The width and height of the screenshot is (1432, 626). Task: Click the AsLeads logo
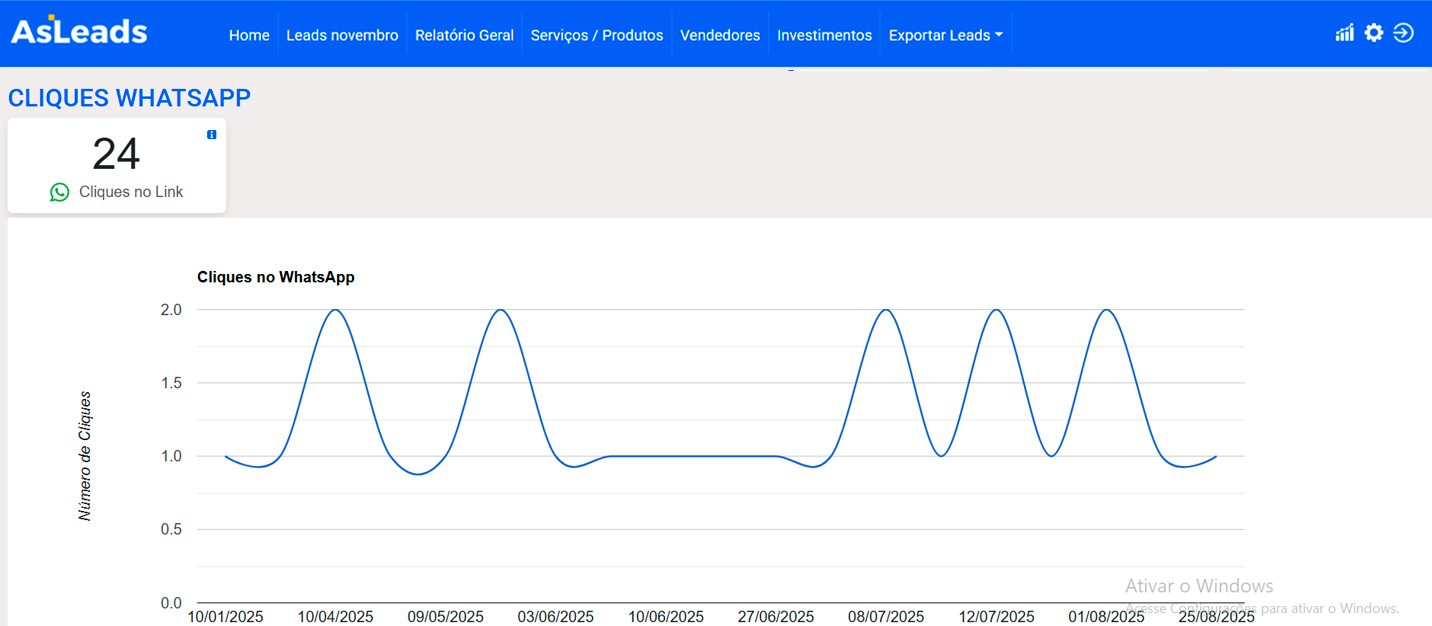tap(79, 32)
